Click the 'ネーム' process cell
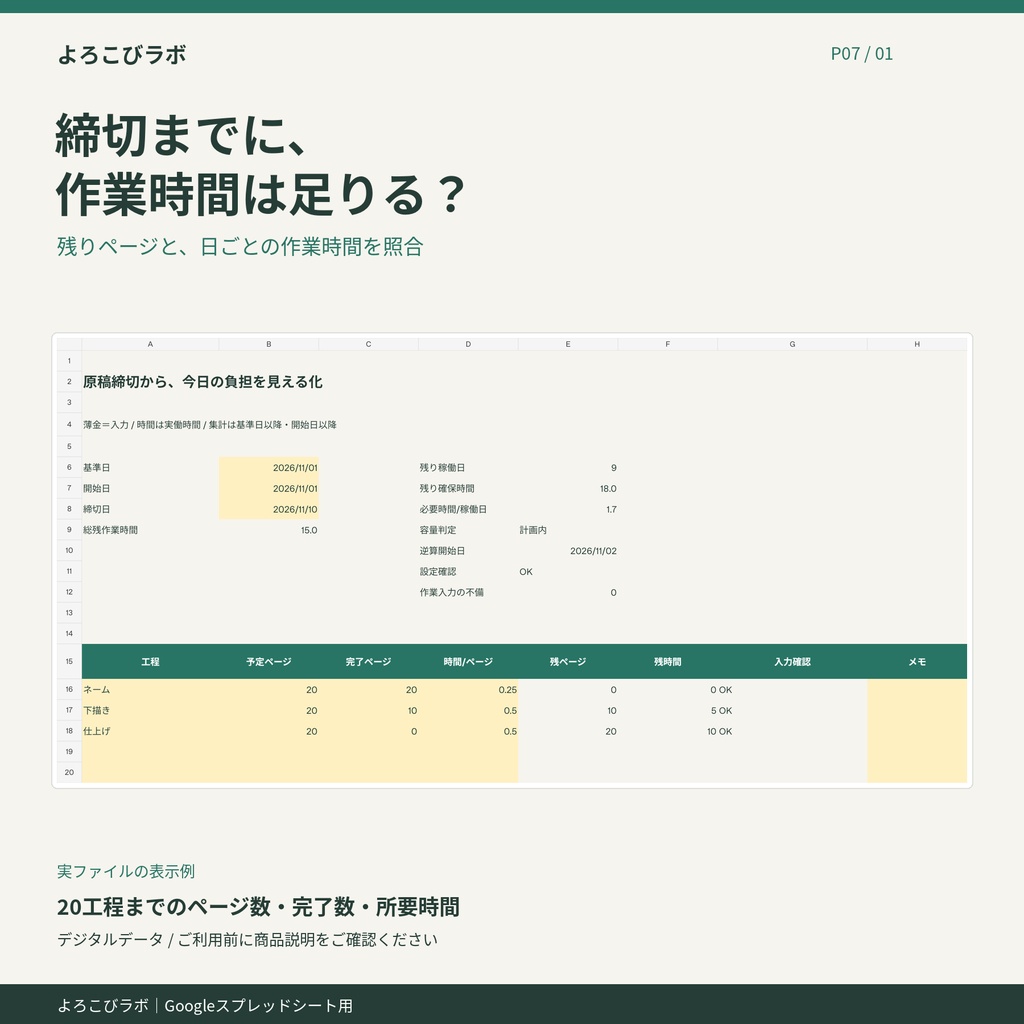This screenshot has height=1024, width=1024. pyautogui.click(x=150, y=690)
